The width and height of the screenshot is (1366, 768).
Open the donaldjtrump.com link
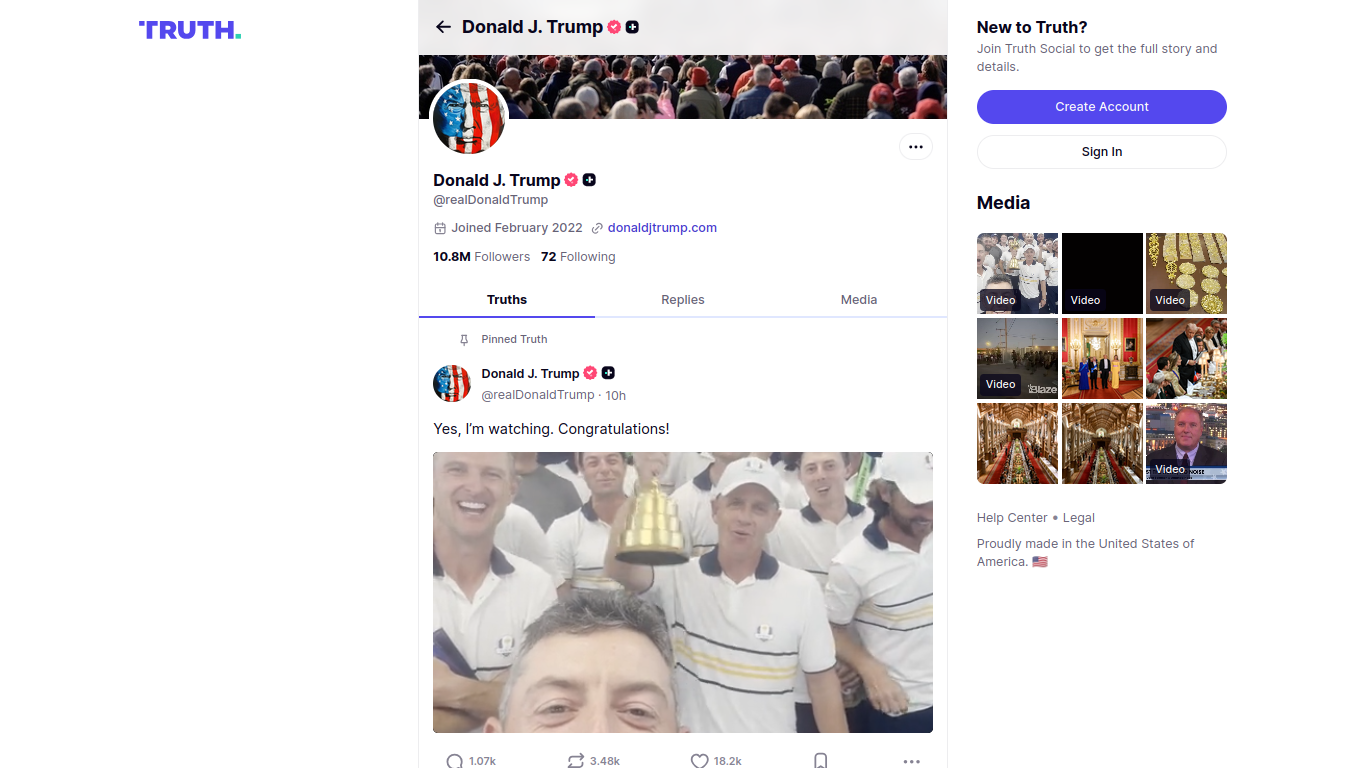point(662,228)
